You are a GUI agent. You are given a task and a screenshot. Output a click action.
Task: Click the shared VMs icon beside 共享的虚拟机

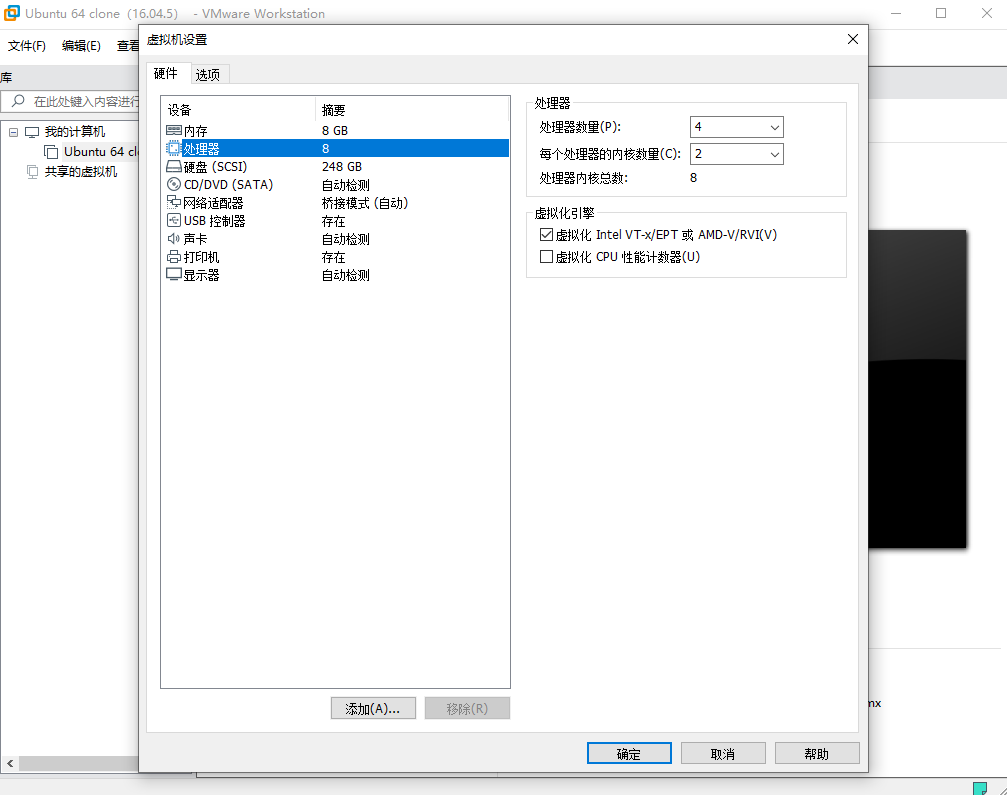pyautogui.click(x=32, y=171)
